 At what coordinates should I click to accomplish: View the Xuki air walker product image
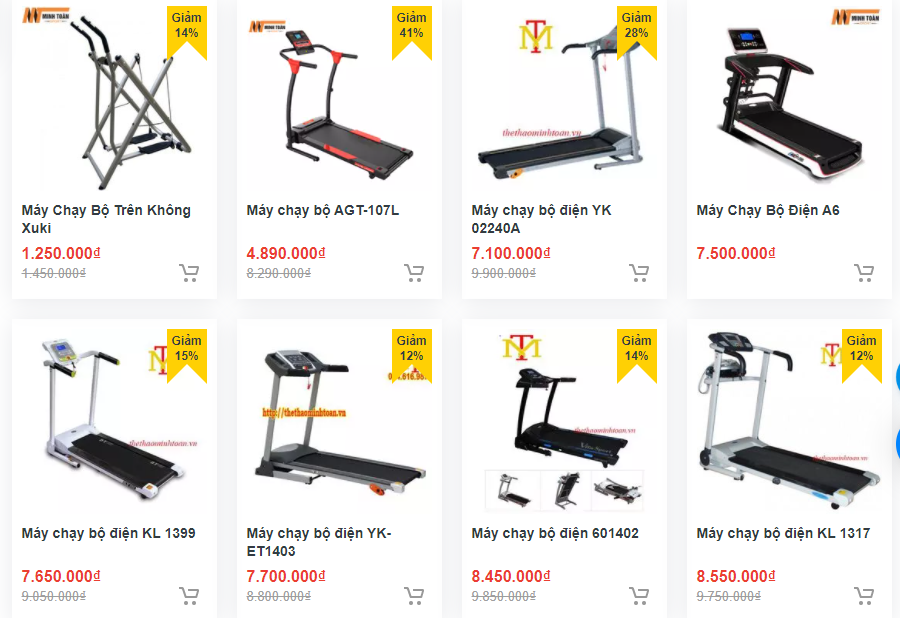114,98
